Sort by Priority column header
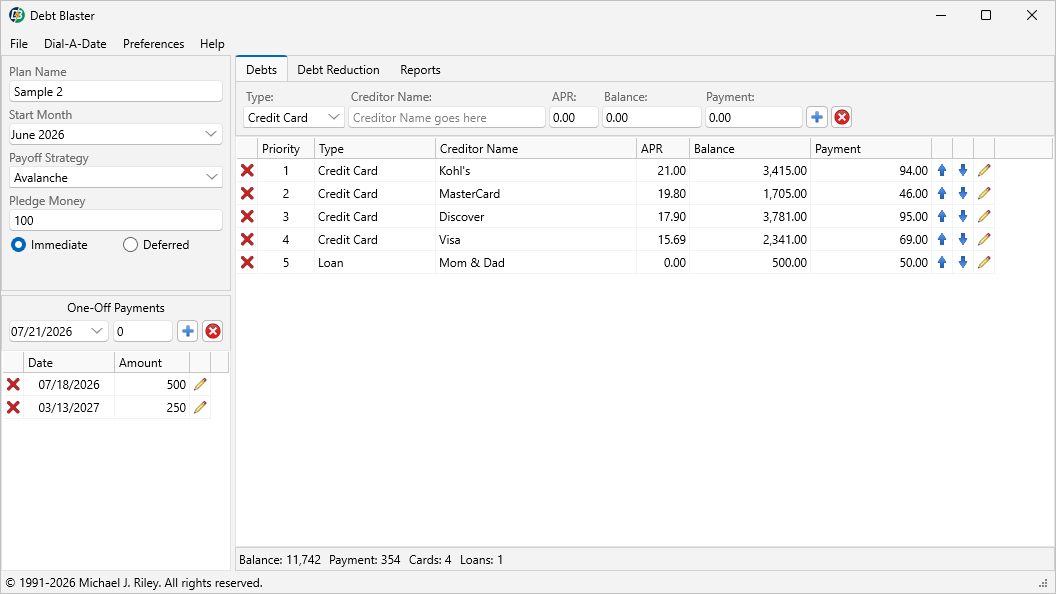Screen dimensions: 1056x594 (286, 149)
